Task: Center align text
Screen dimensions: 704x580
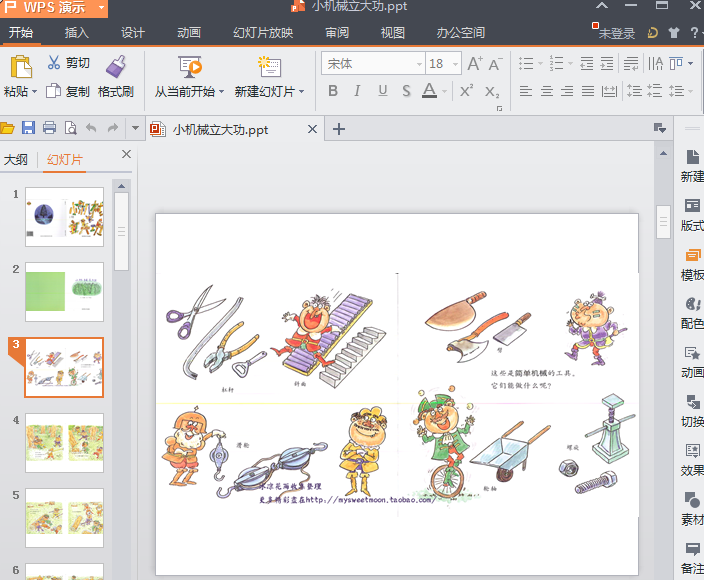Action: [546, 91]
